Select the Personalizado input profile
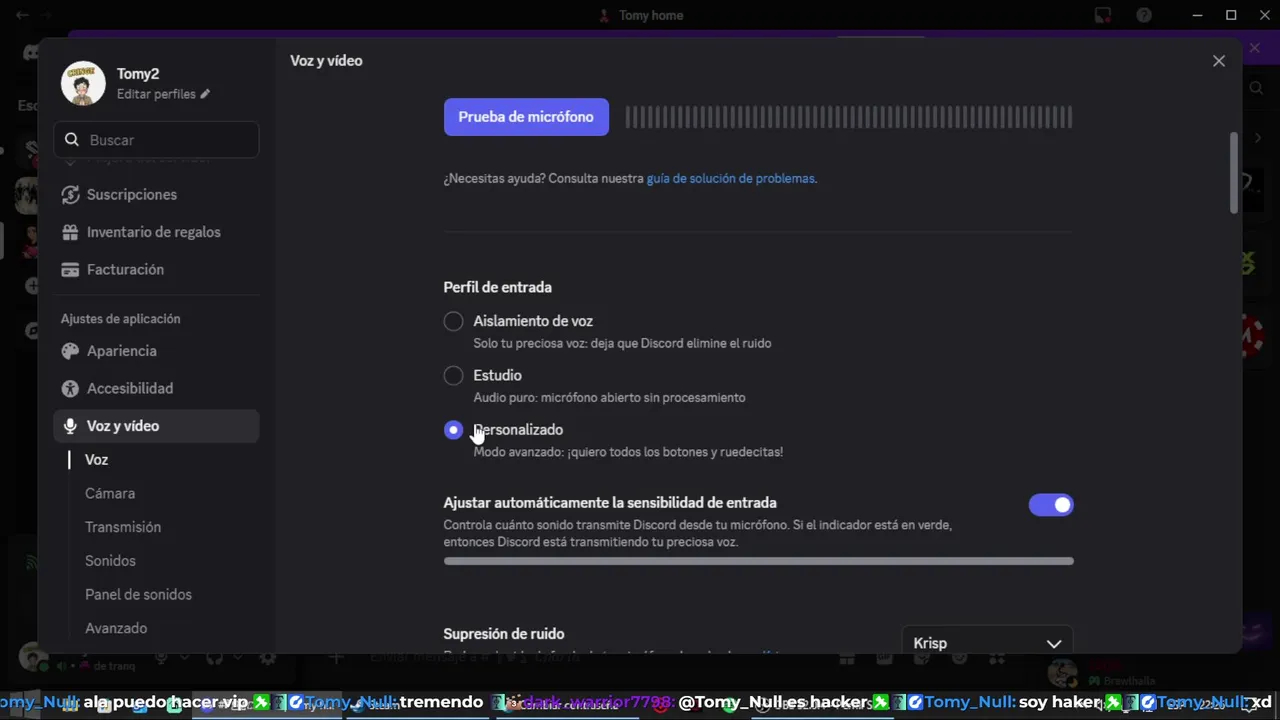 pos(453,429)
